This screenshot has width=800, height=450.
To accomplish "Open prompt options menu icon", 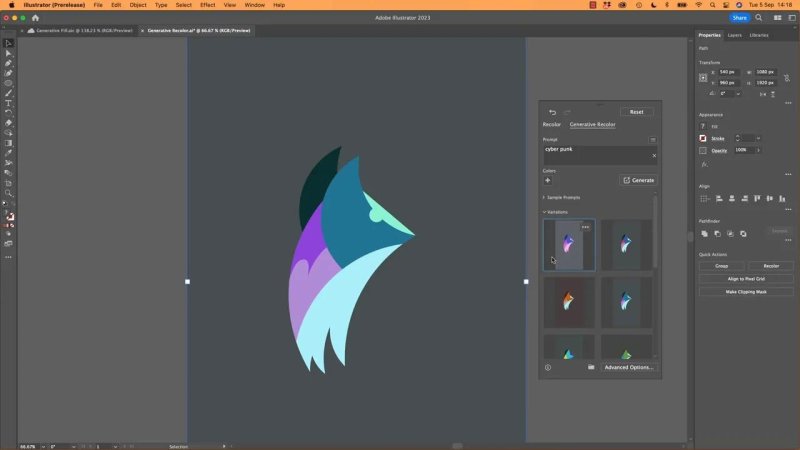I will tap(653, 140).
